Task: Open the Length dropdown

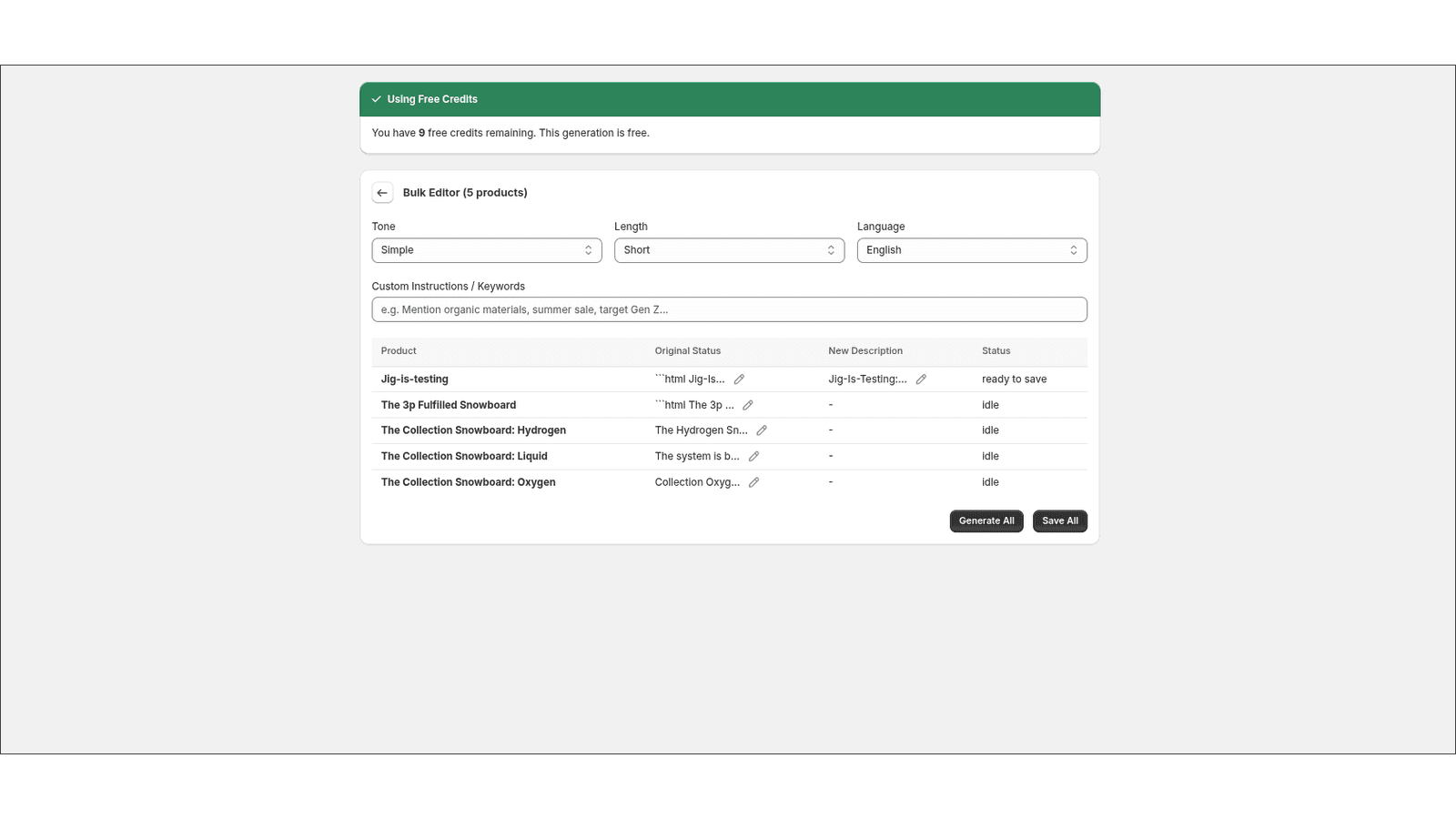Action: [x=729, y=249]
